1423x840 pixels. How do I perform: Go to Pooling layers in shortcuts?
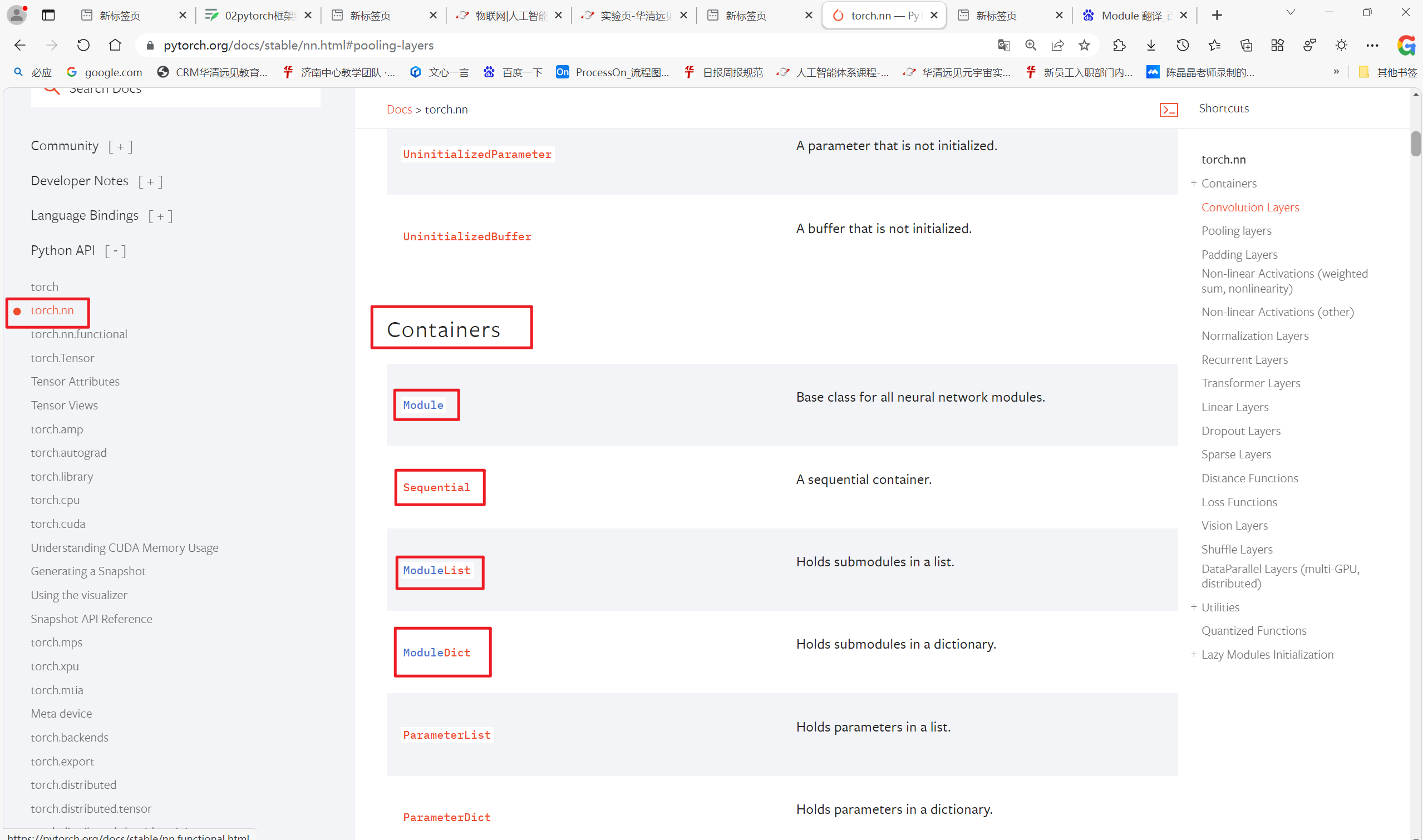[x=1236, y=230]
